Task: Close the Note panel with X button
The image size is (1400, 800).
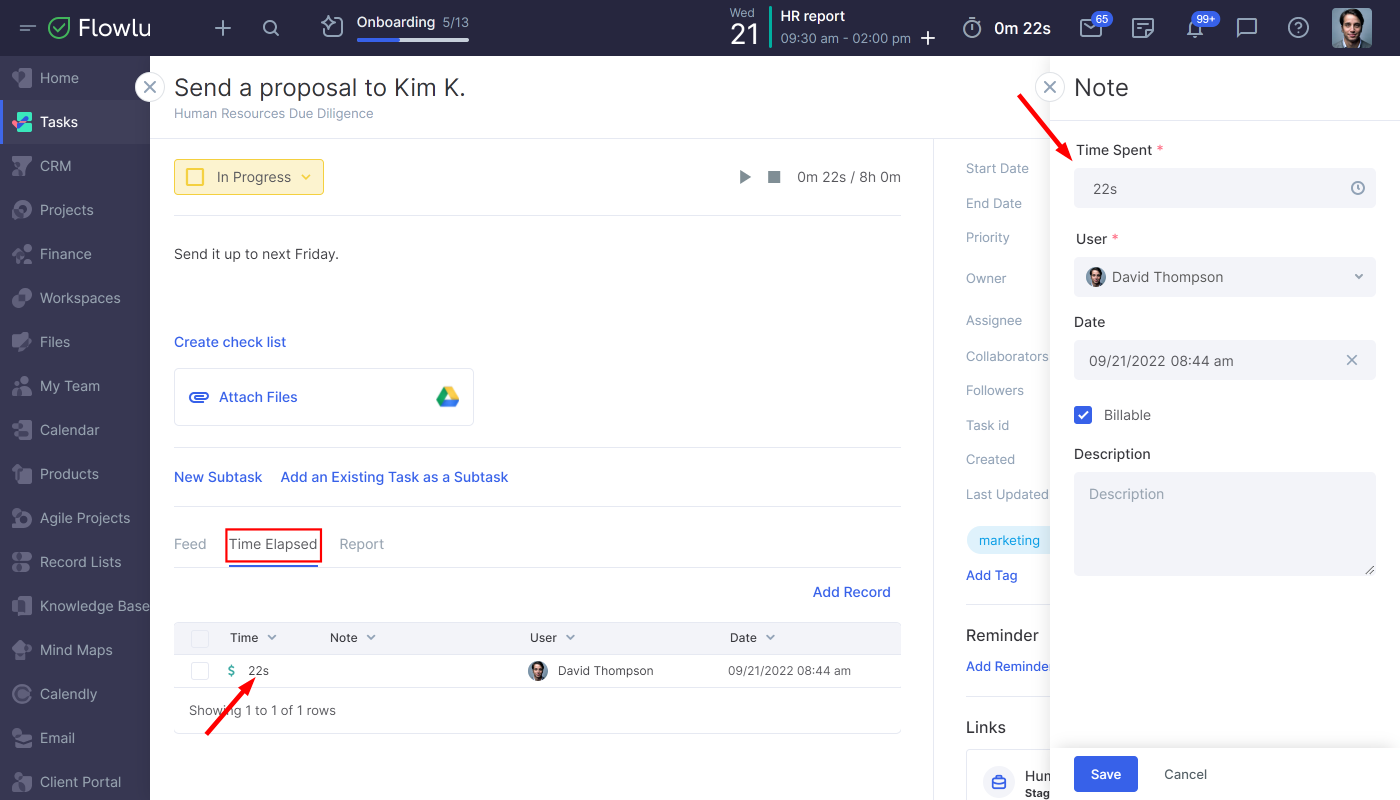Action: [1050, 87]
